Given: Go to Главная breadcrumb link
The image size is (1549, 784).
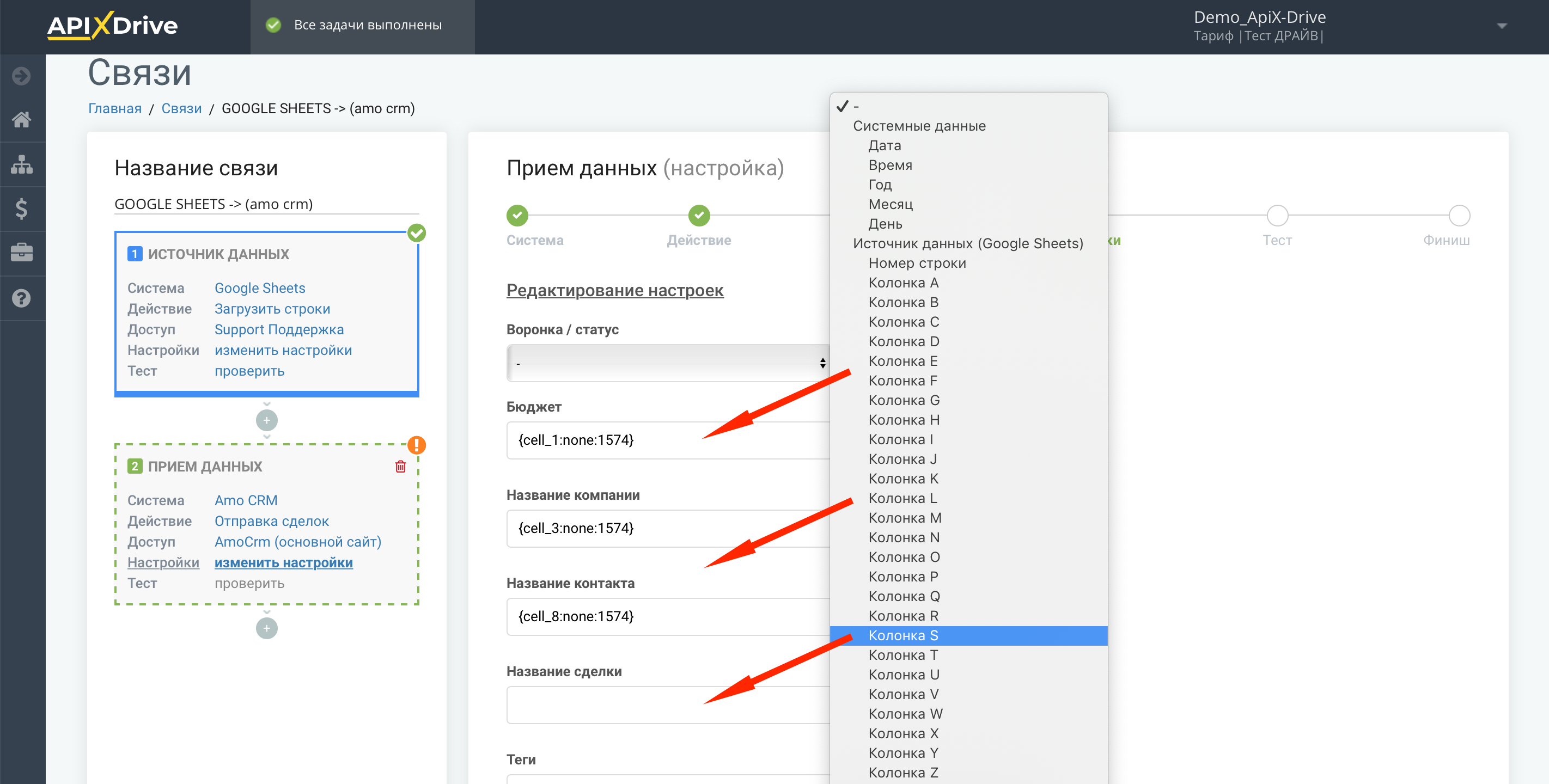Looking at the screenshot, I should [x=115, y=109].
